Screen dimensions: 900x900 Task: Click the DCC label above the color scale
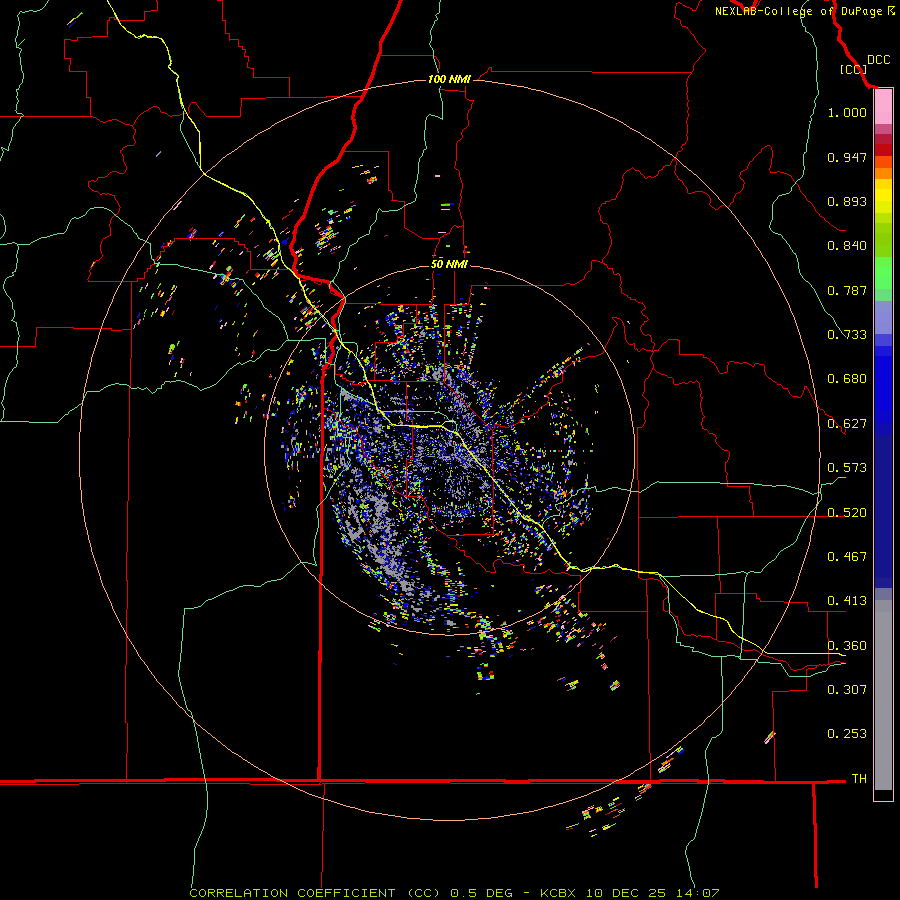(878, 60)
